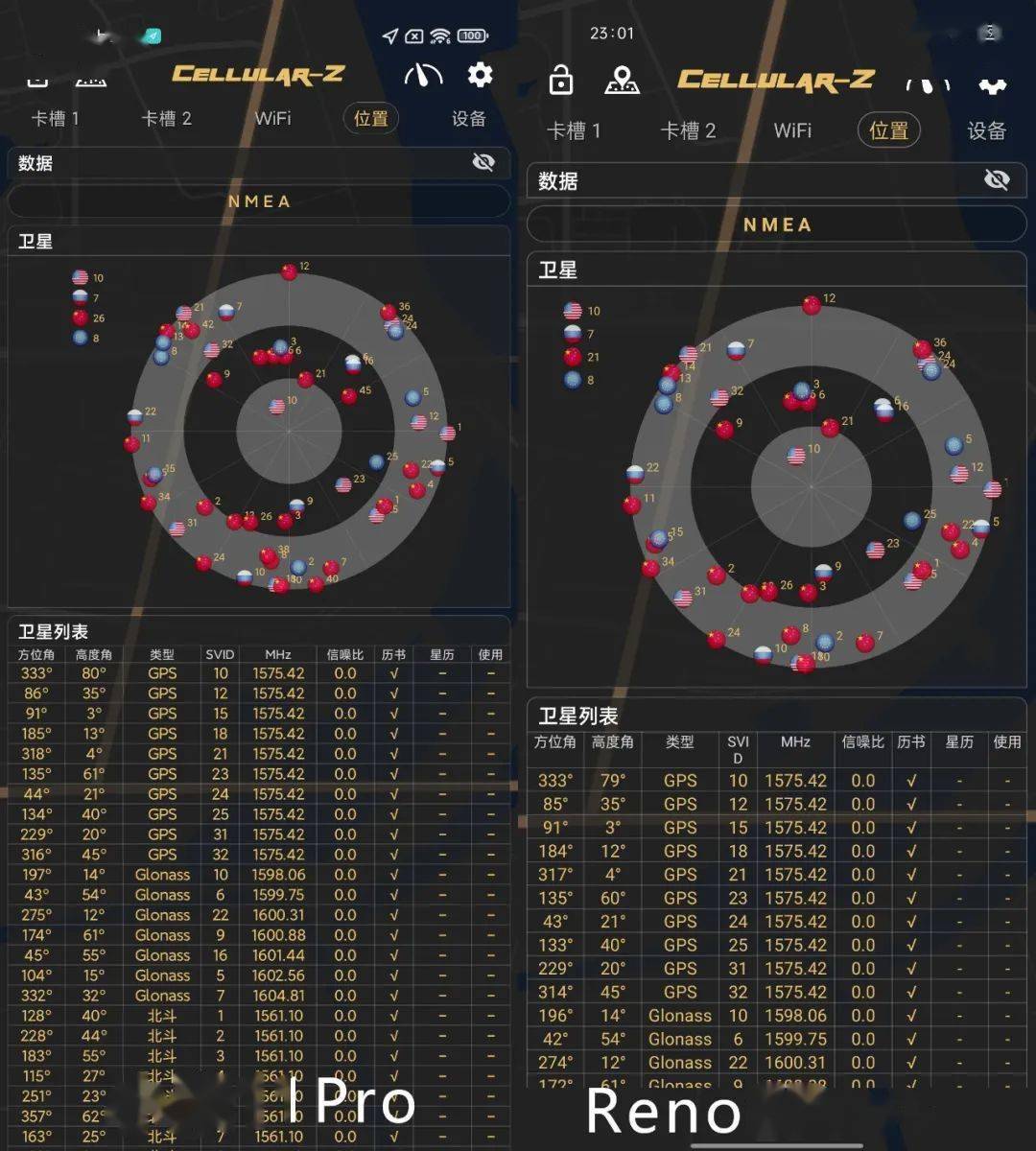Select the 位置 tab on Reno phone
The height and width of the screenshot is (1151, 1036).
click(x=889, y=130)
